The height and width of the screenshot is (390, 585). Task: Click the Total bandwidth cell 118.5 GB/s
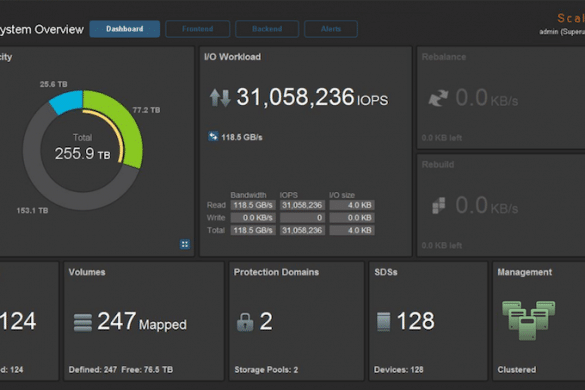[x=253, y=230]
